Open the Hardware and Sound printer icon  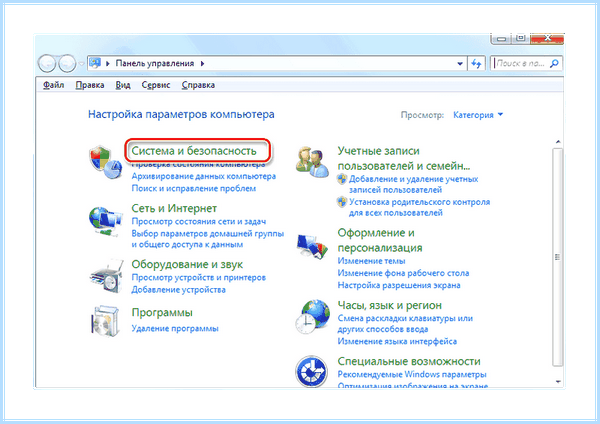[x=106, y=276]
